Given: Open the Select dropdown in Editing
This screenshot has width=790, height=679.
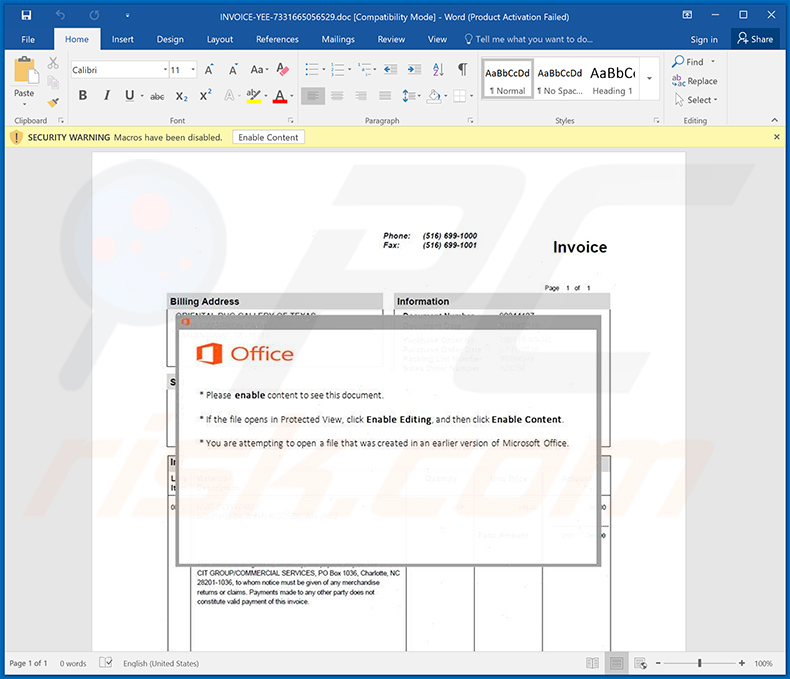Looking at the screenshot, I should (696, 100).
